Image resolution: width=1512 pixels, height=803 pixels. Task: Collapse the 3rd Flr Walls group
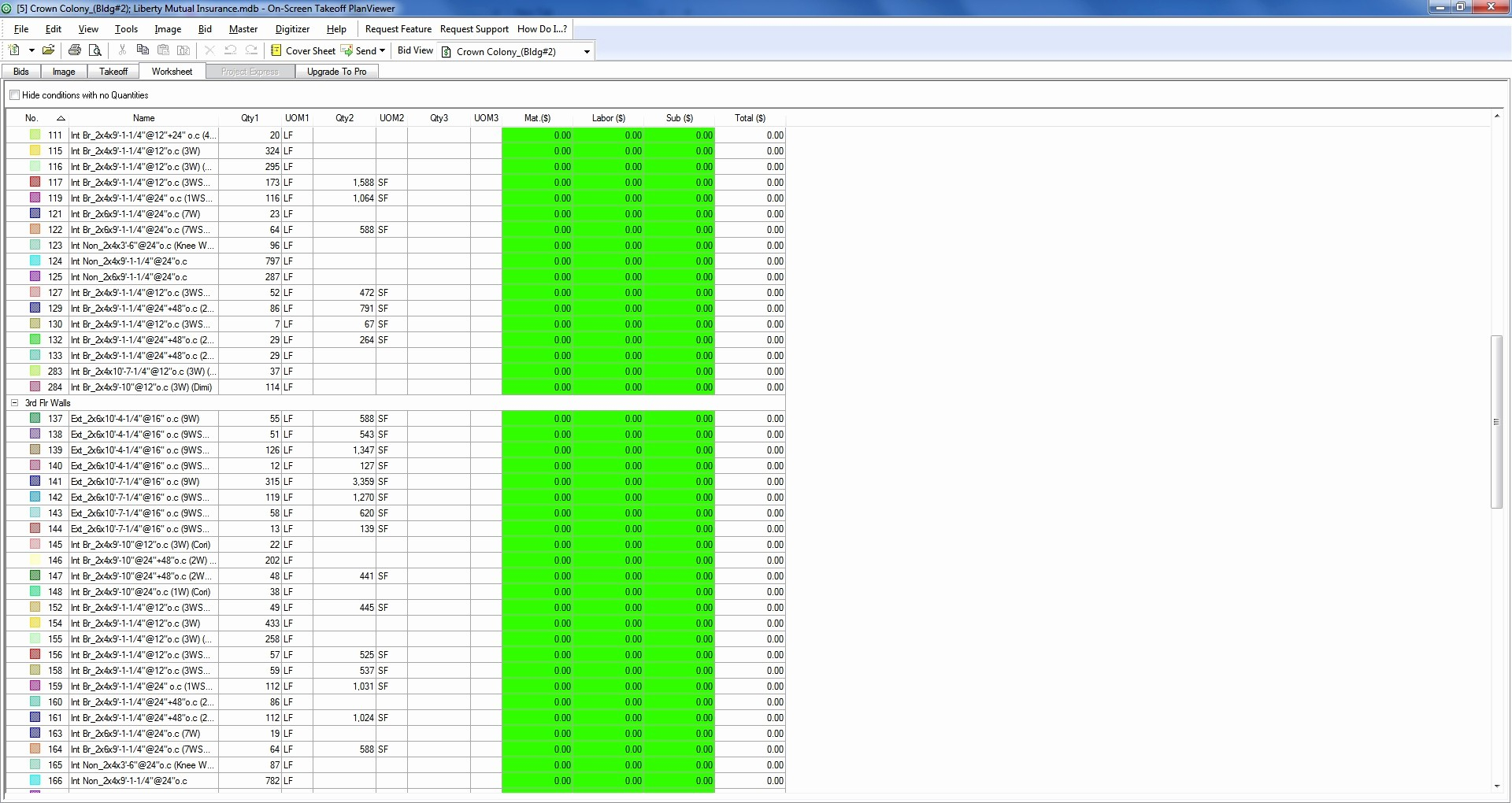[x=14, y=403]
